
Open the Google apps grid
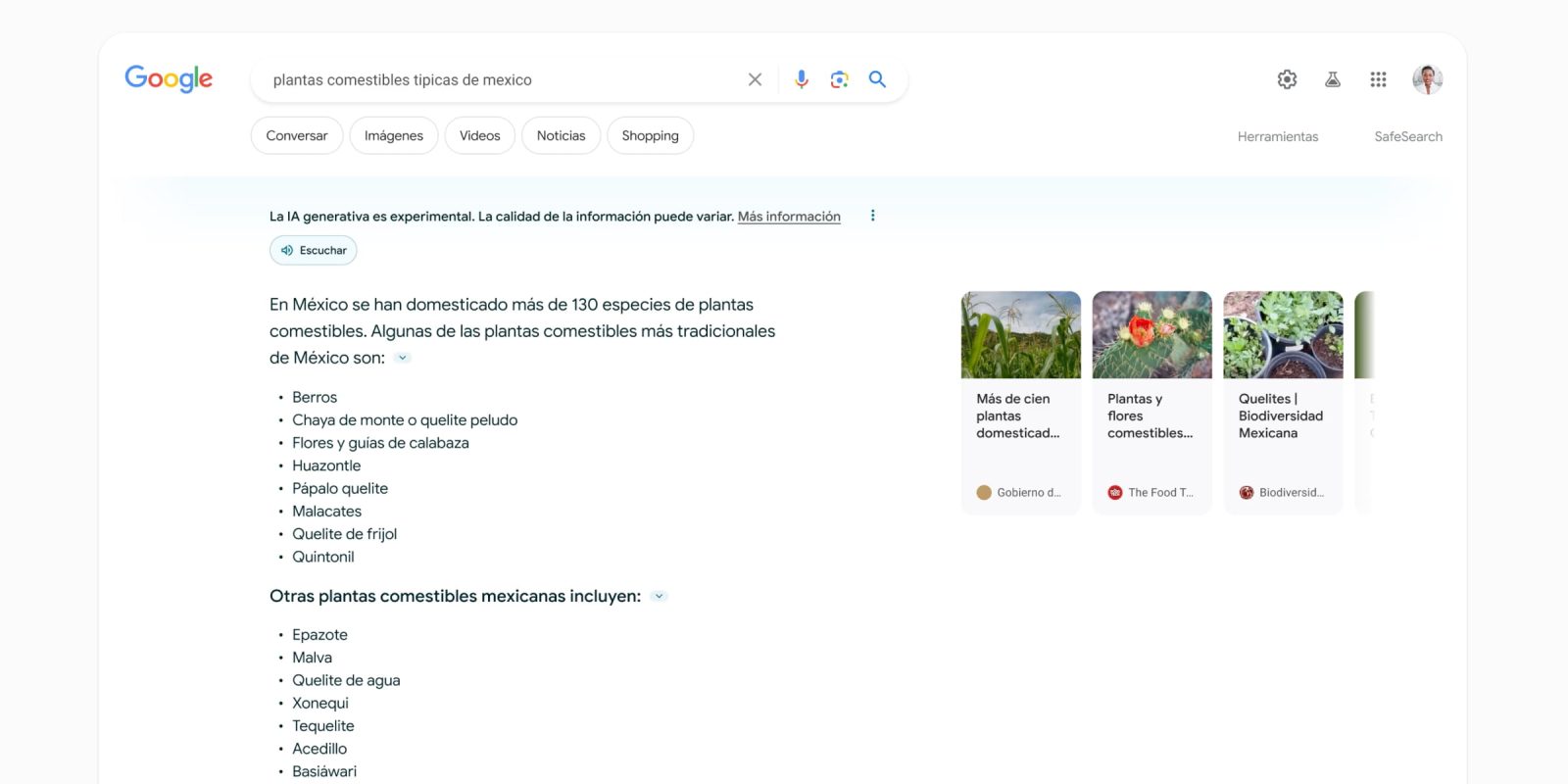(x=1378, y=79)
